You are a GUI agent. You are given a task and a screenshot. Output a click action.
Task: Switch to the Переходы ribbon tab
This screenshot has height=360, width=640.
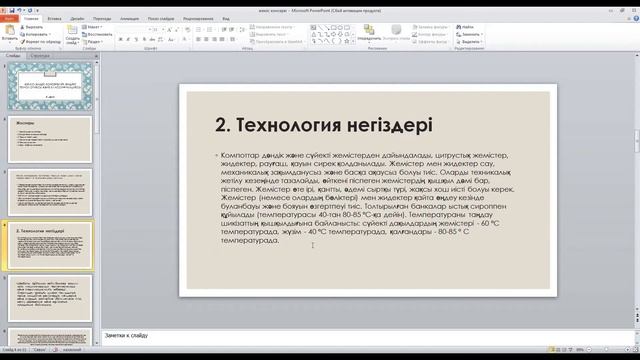[102, 19]
